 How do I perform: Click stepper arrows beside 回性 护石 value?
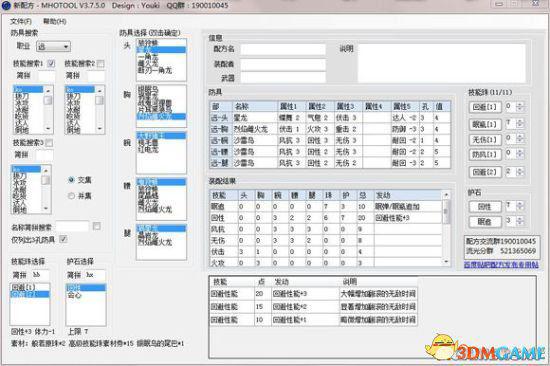coord(520,206)
